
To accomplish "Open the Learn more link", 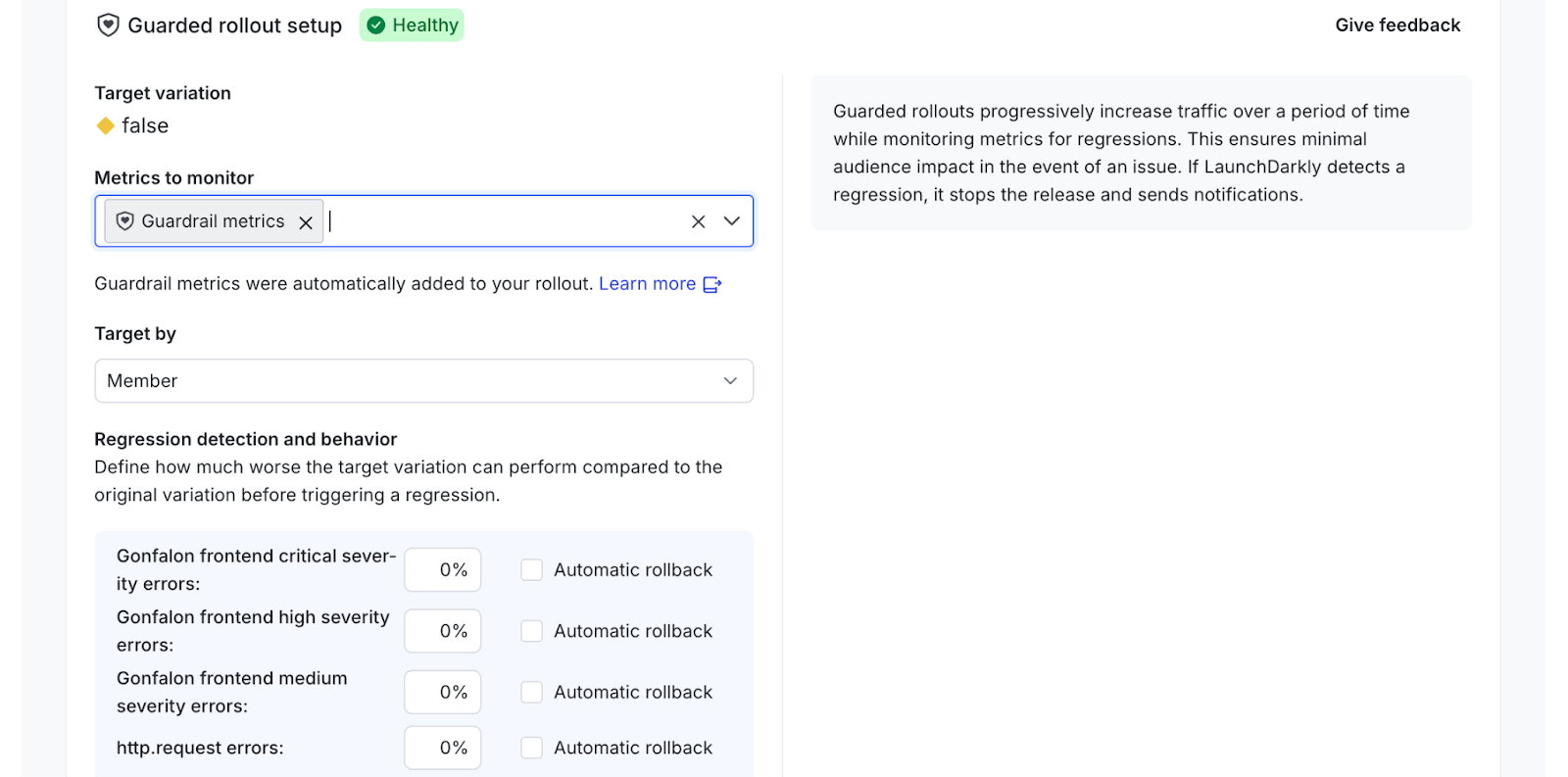I will [647, 284].
